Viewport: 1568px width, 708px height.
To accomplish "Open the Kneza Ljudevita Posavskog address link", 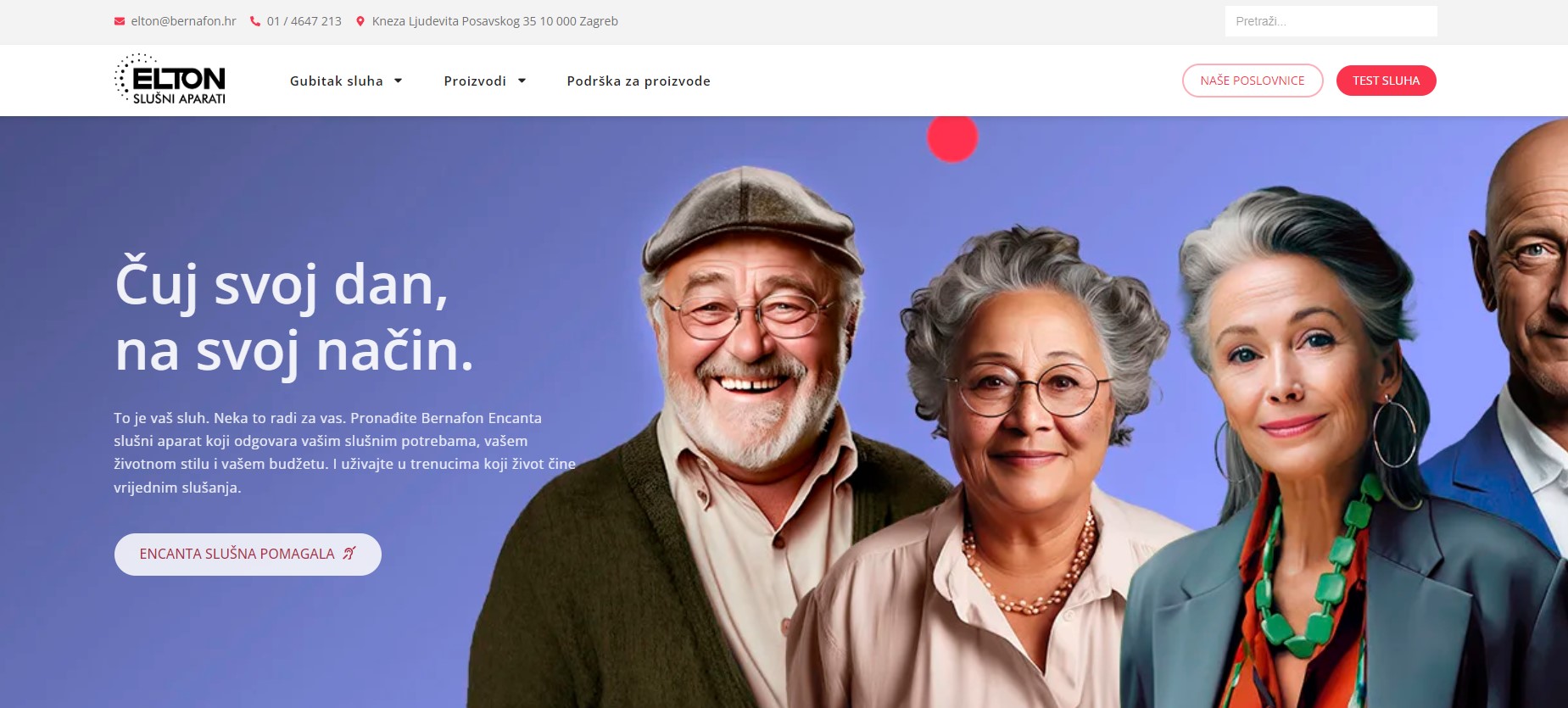I will [495, 21].
